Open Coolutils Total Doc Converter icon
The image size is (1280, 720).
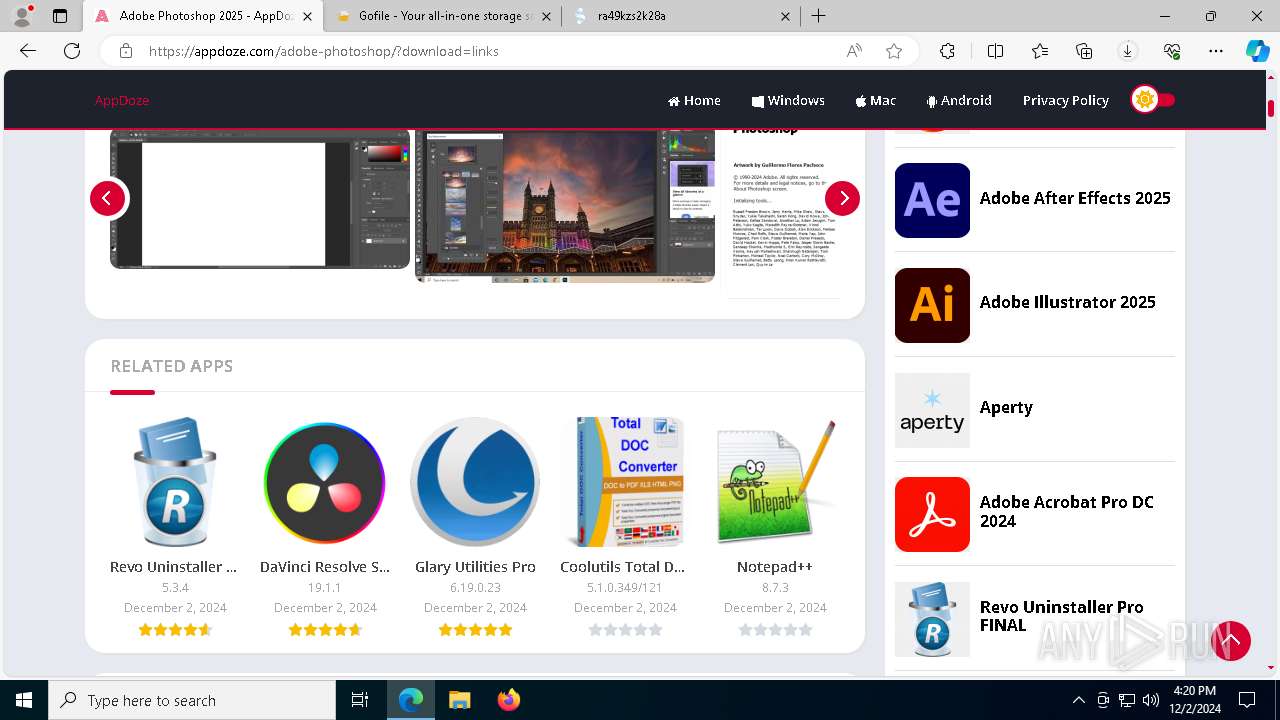click(x=625, y=482)
